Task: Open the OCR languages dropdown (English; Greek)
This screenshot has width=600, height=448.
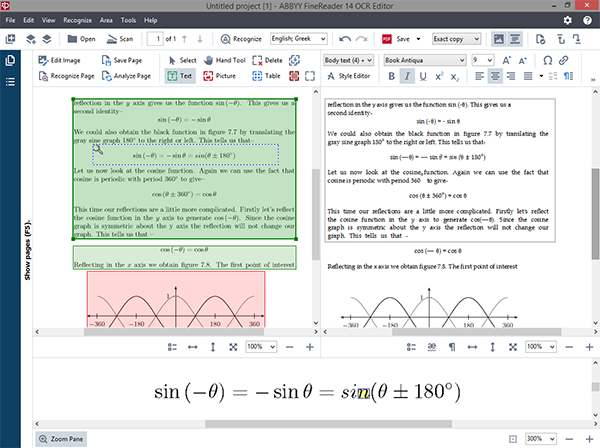Action: (302, 40)
